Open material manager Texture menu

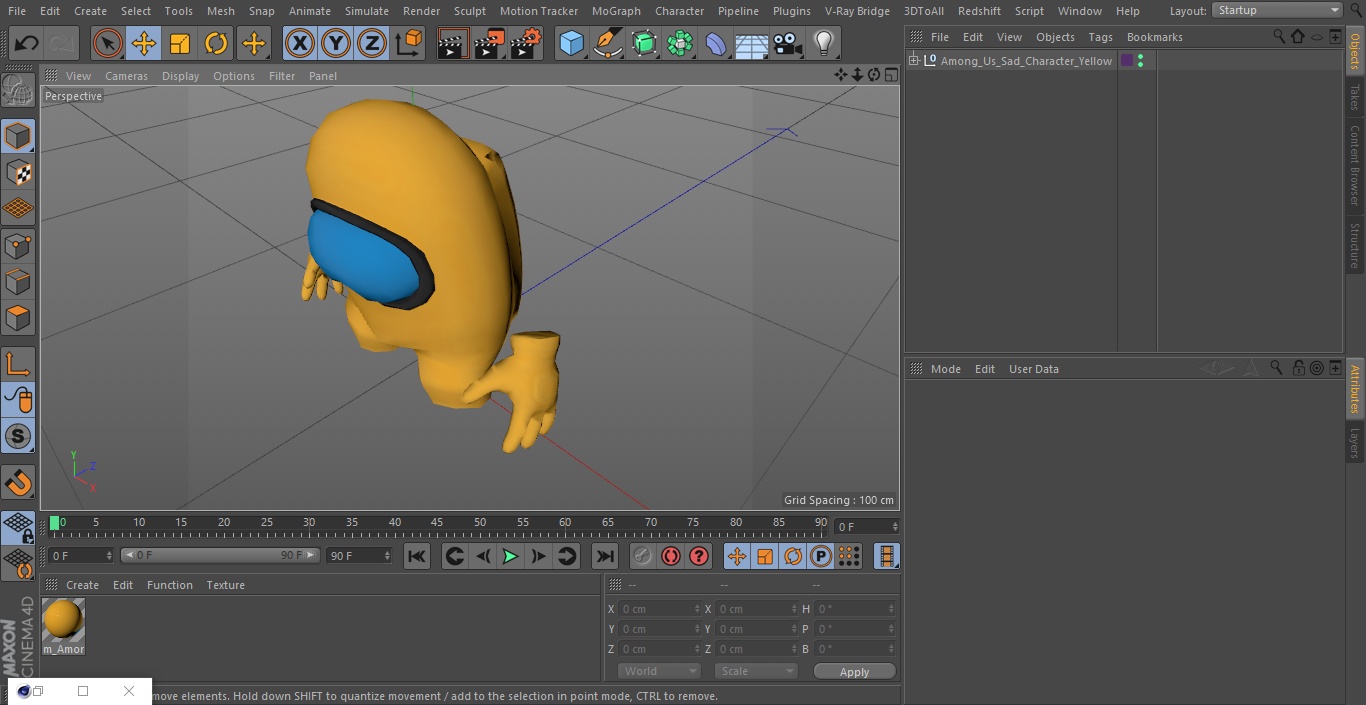[x=226, y=585]
